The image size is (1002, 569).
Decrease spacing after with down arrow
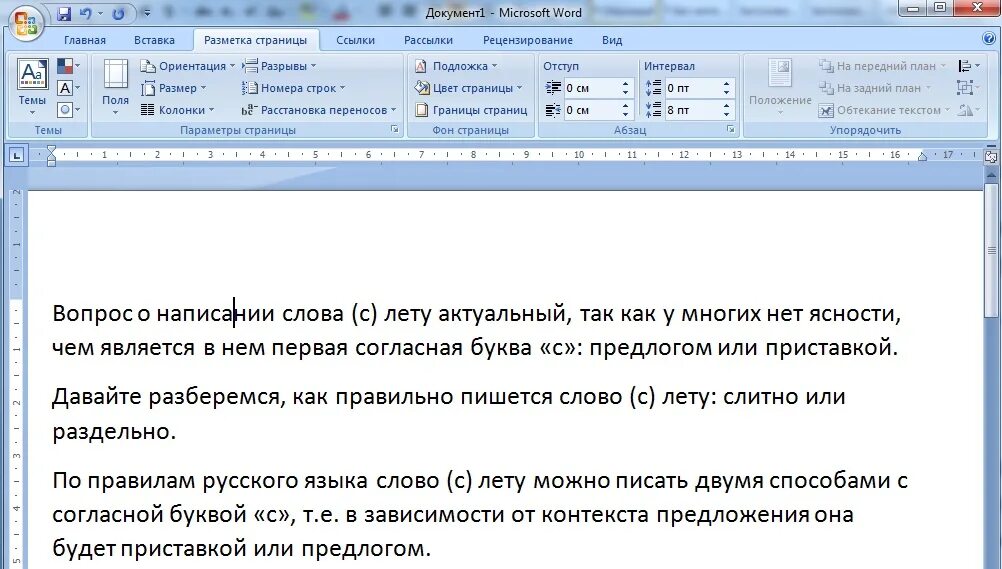click(x=727, y=114)
